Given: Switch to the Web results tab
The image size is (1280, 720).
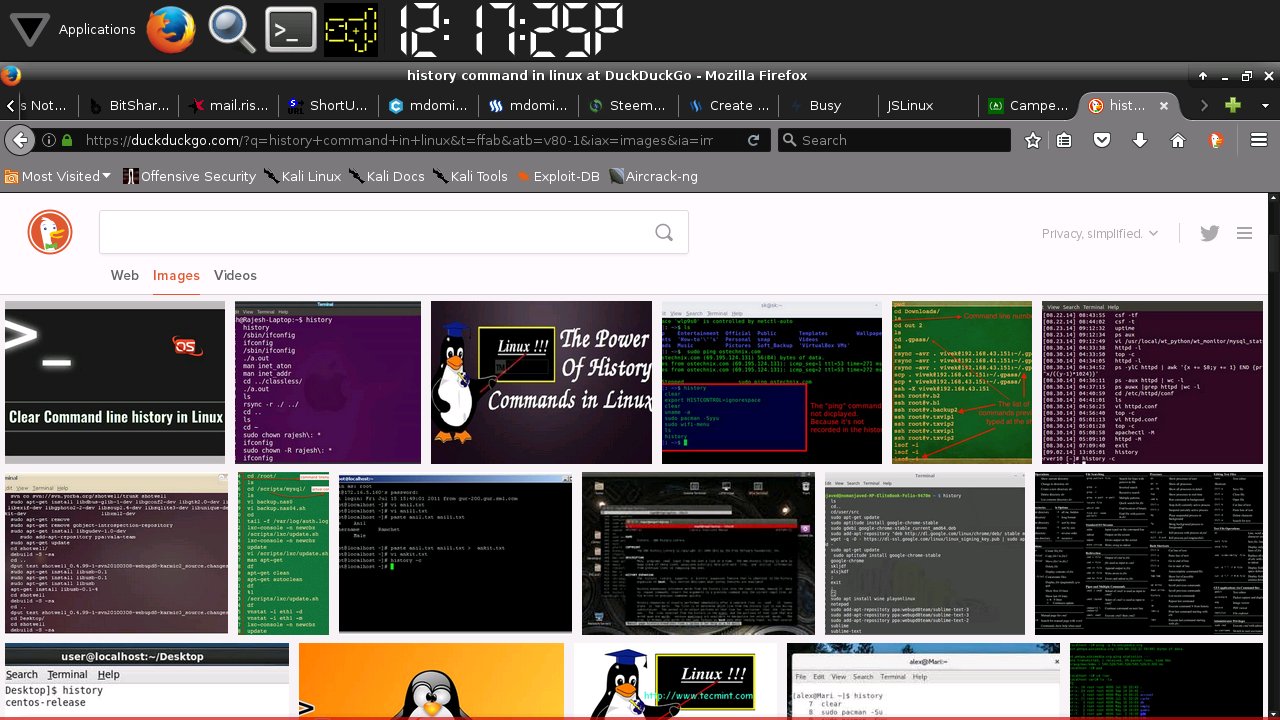Looking at the screenshot, I should 124,275.
